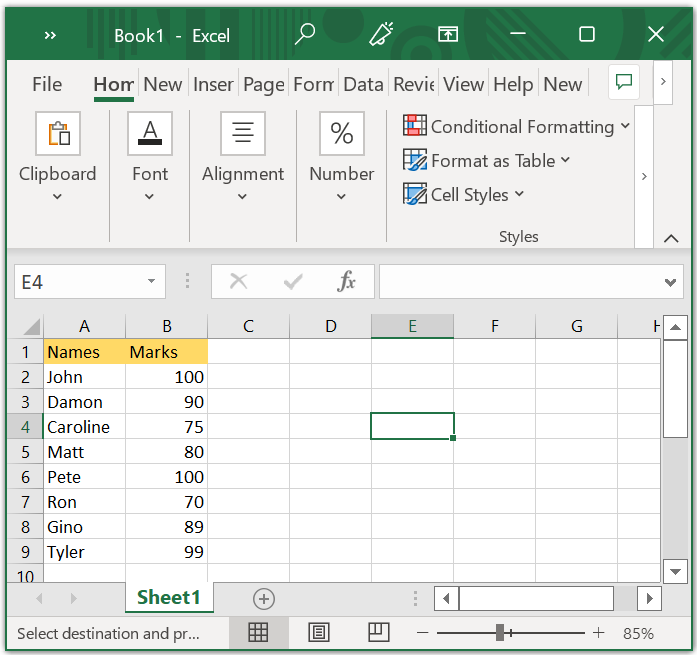697x655 pixels.
Task: Expand the Alignment group dropdown
Action: 242,196
